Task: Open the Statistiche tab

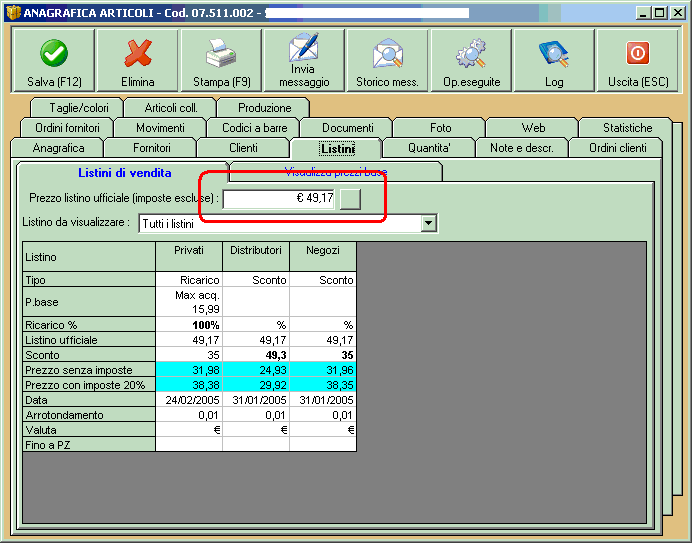Action: click(627, 128)
